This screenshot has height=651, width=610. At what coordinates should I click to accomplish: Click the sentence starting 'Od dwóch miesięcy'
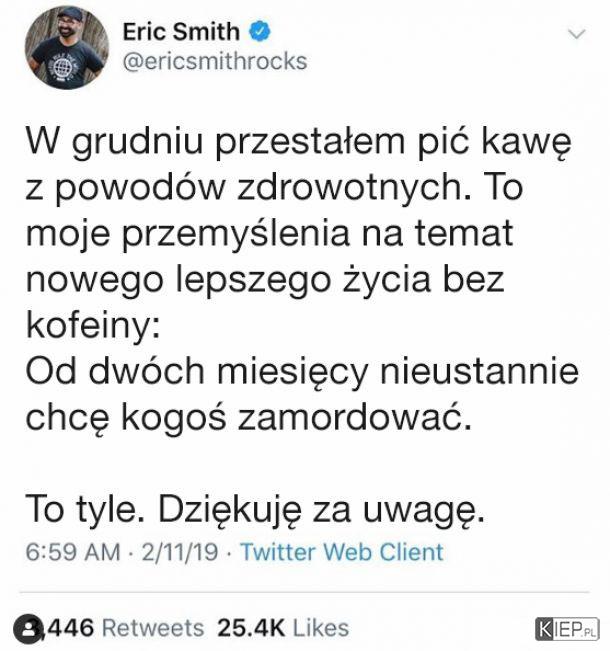coord(302,394)
